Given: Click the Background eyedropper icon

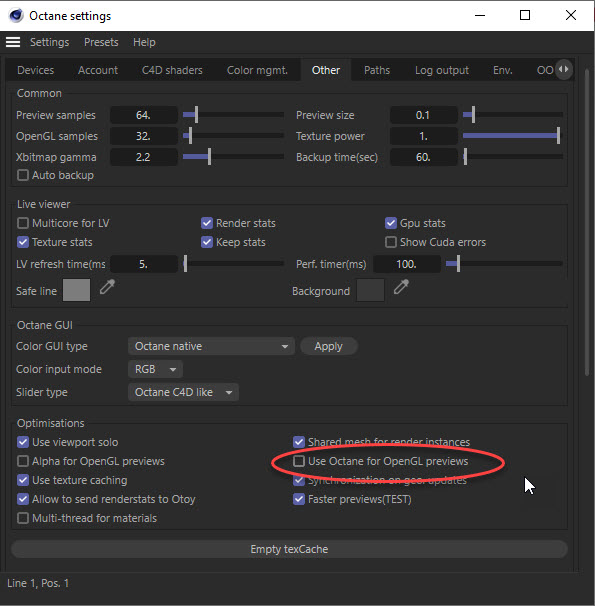Looking at the screenshot, I should click(x=401, y=287).
